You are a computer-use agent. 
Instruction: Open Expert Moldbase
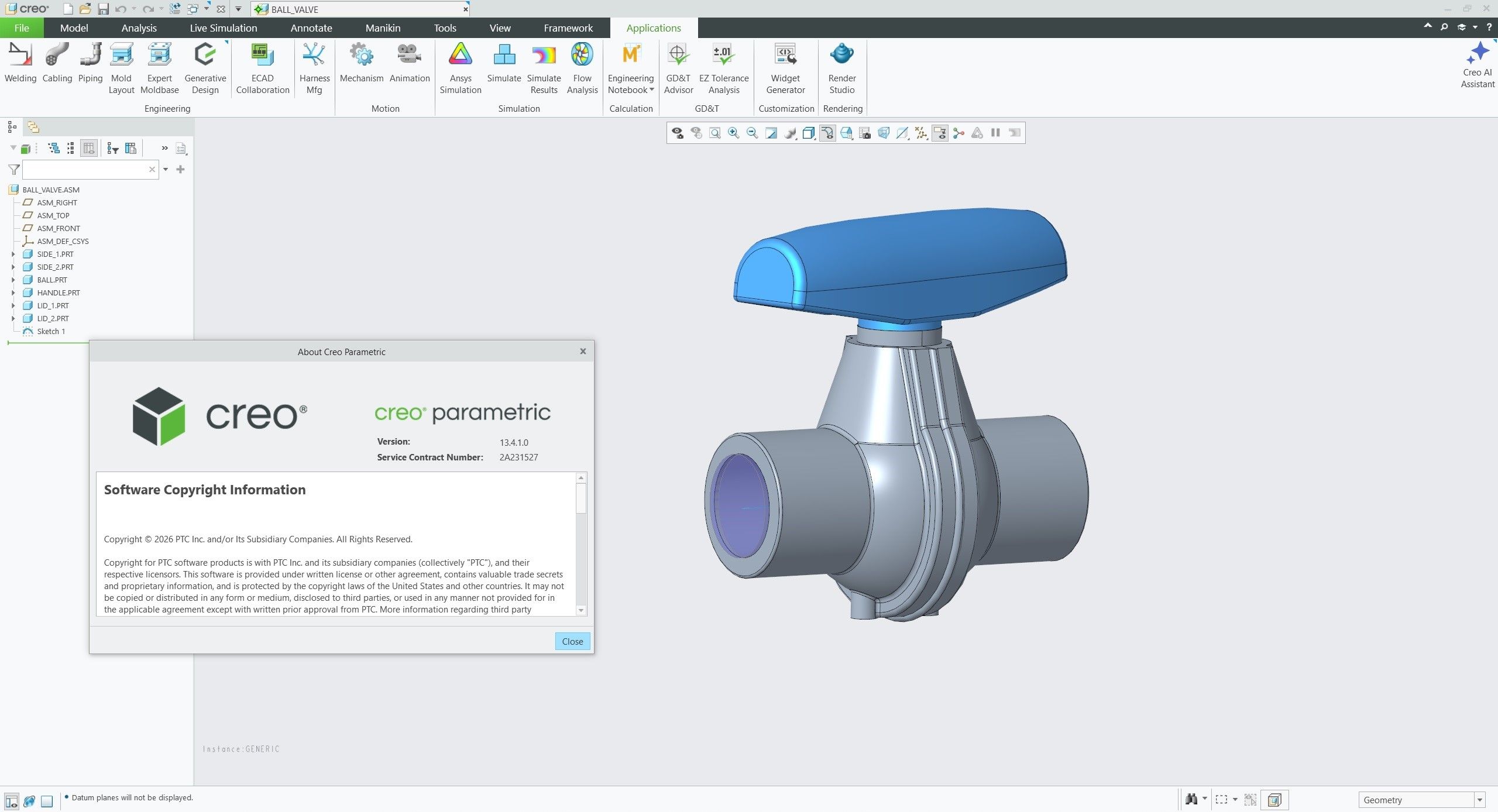coord(159,68)
